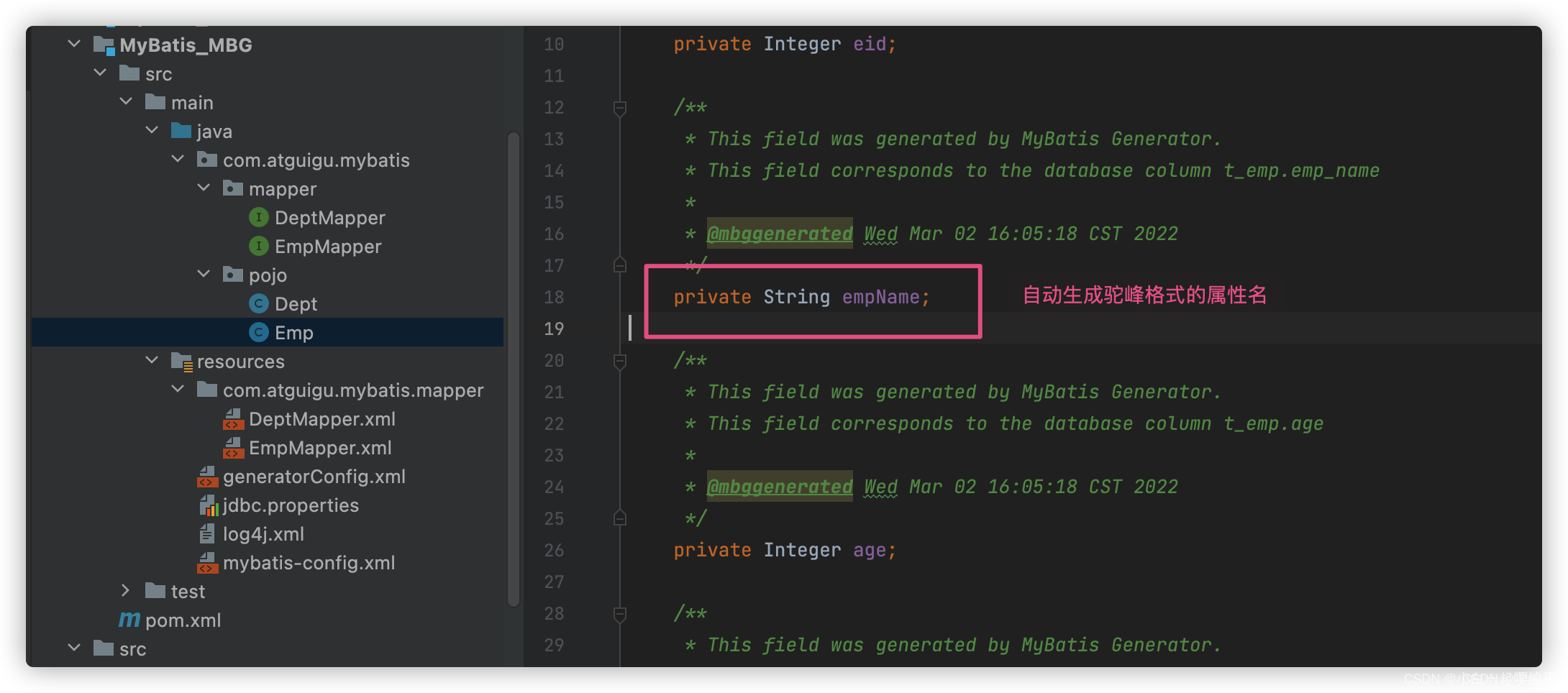
Task: Click t_emp.age in the comment
Action: [x=1273, y=423]
